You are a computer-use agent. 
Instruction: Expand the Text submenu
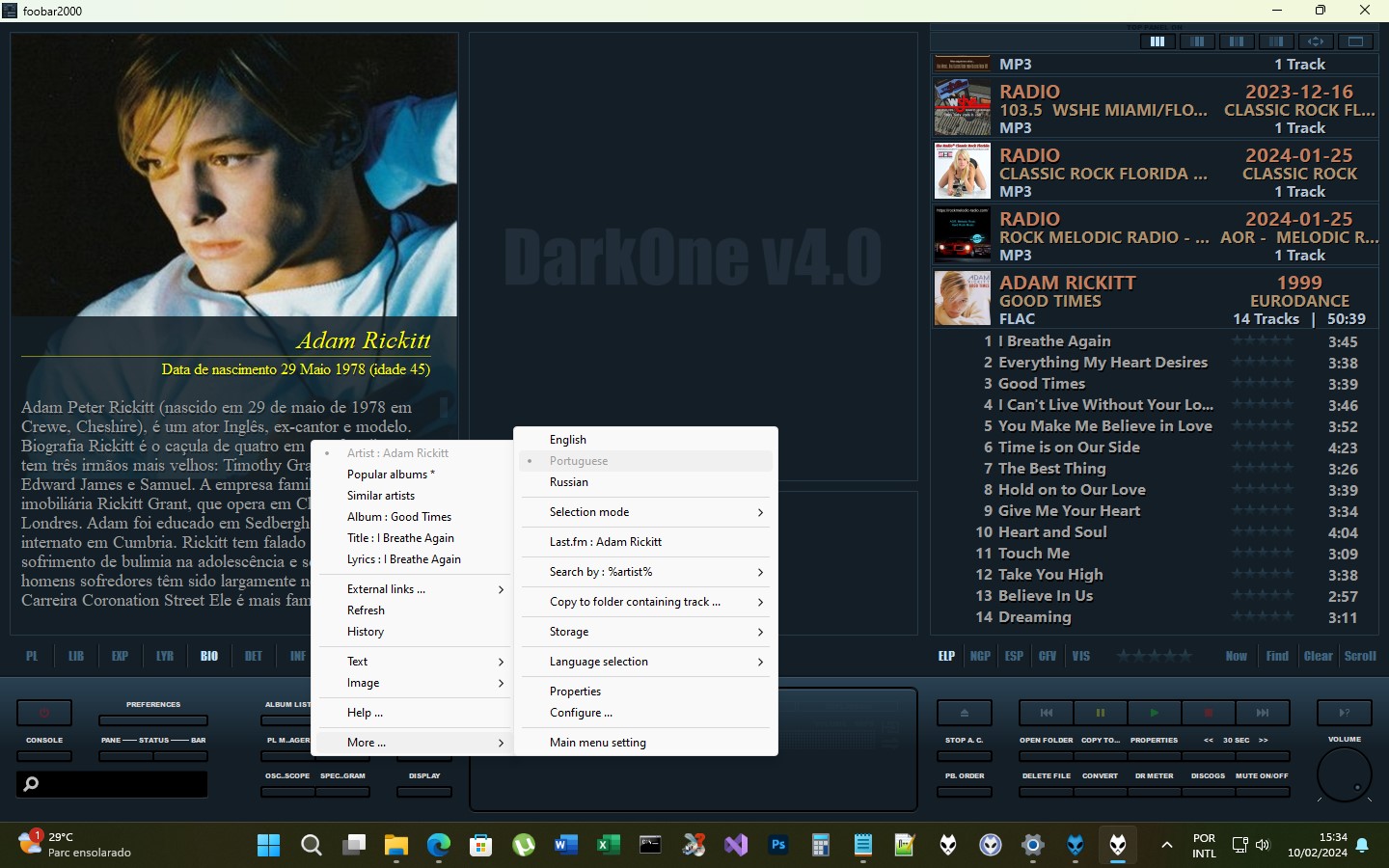click(413, 662)
